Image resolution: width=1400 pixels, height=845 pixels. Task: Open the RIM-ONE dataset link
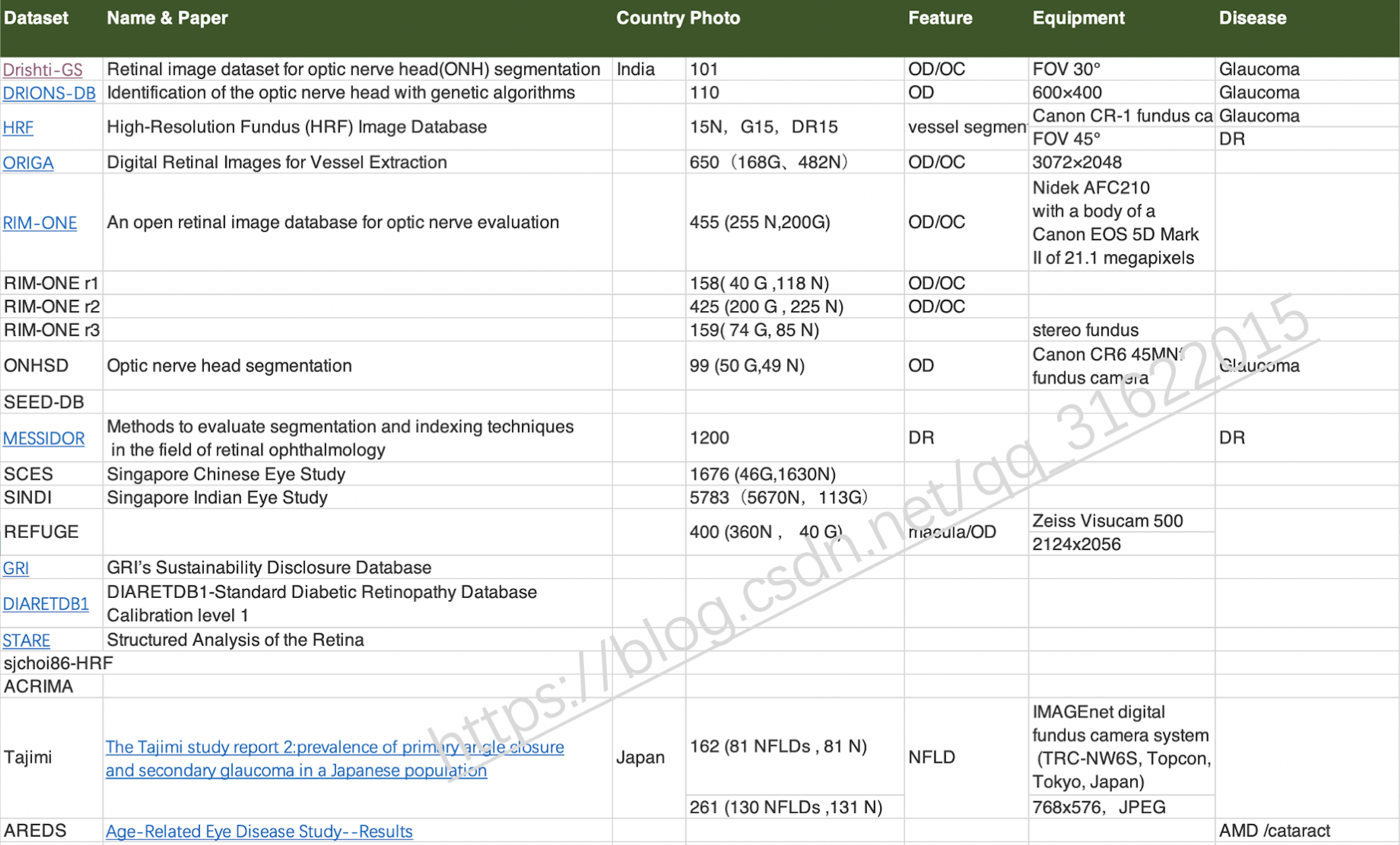coord(40,223)
